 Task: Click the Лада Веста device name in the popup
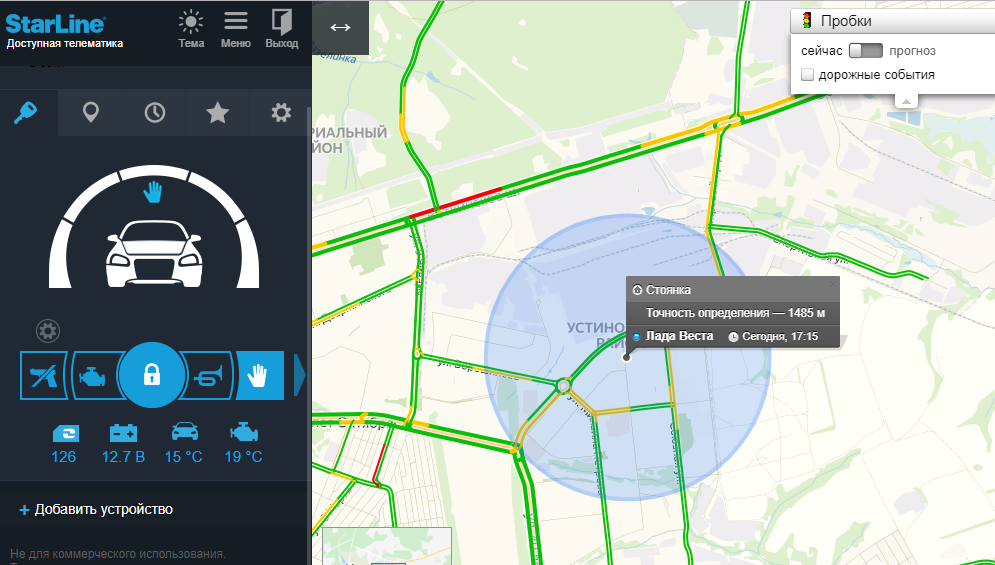pyautogui.click(x=679, y=336)
